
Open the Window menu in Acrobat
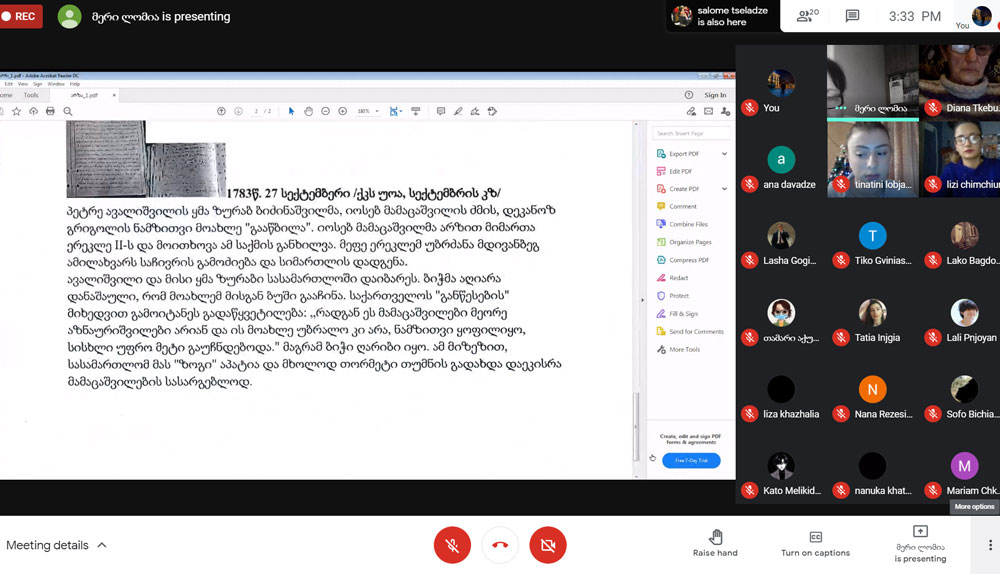[x=56, y=84]
